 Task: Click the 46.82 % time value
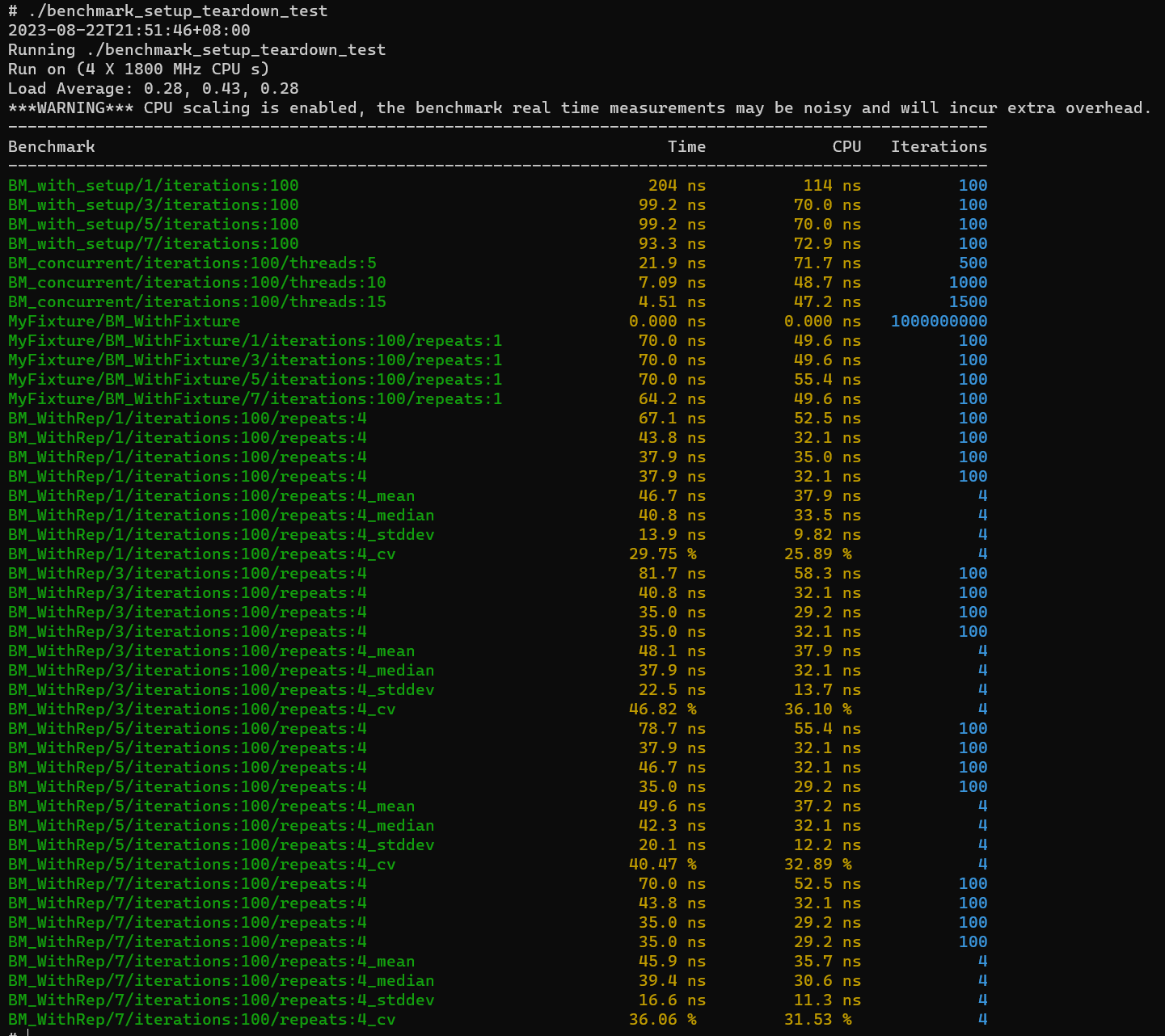pos(663,709)
